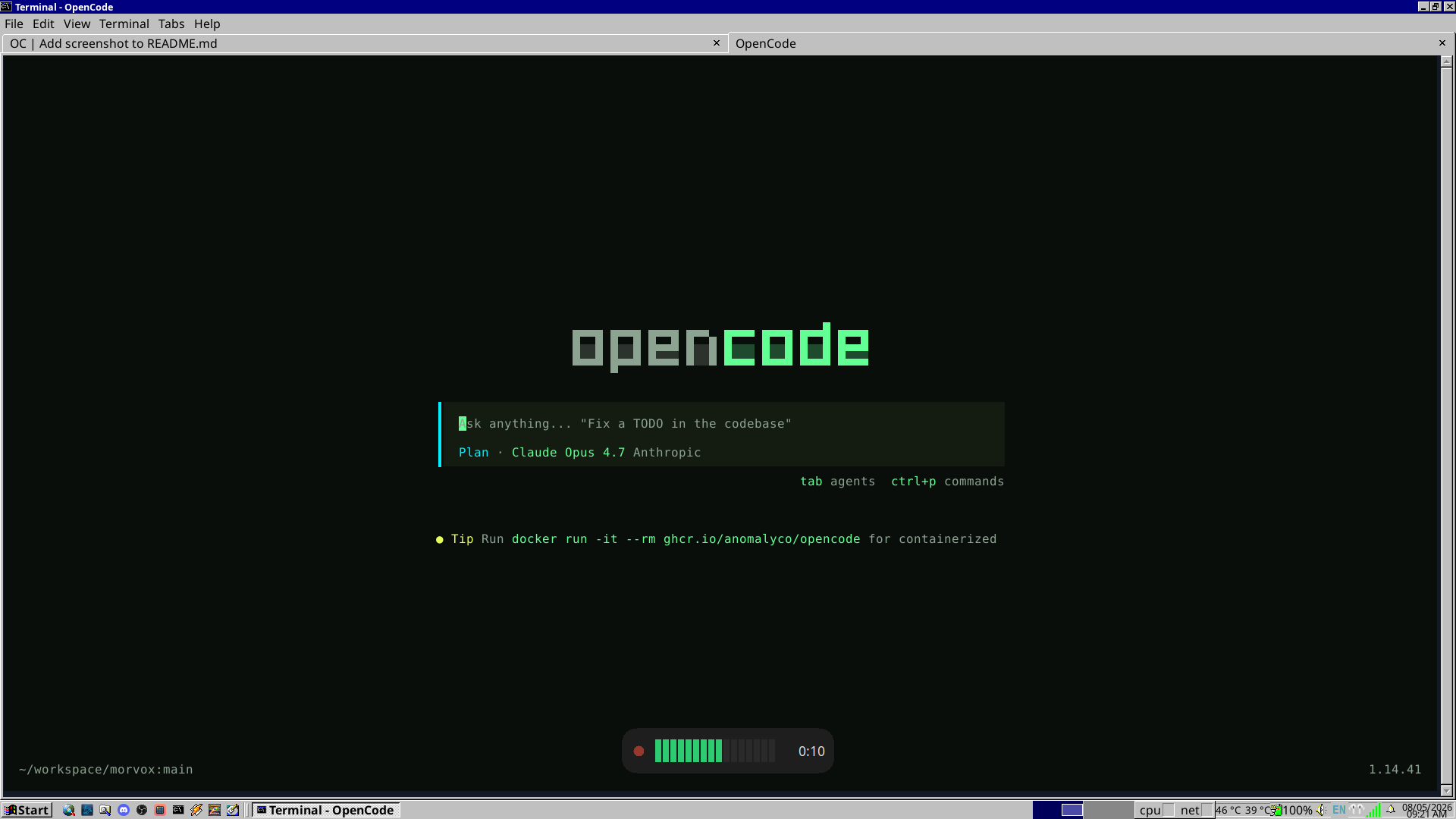Launch the paint editor icon in taskbar
Screen dimensions: 1456x819
coord(233,810)
